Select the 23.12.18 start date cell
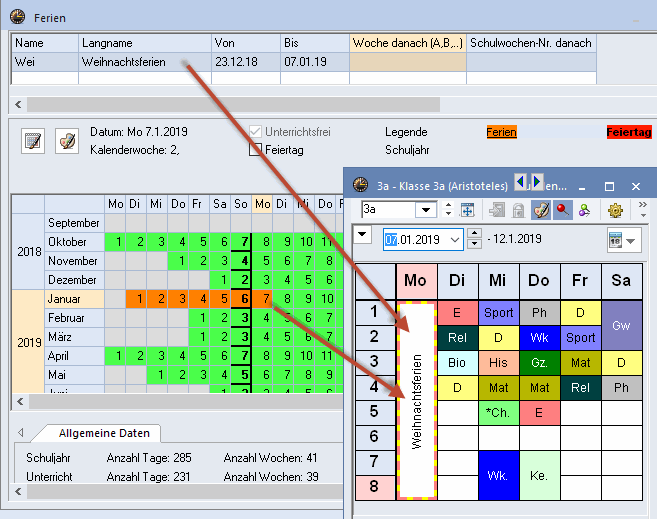Viewport: 657px width, 519px height. click(x=246, y=62)
